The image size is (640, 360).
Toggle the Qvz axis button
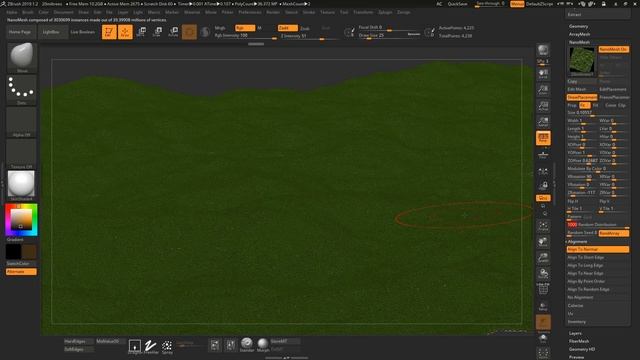[543, 198]
